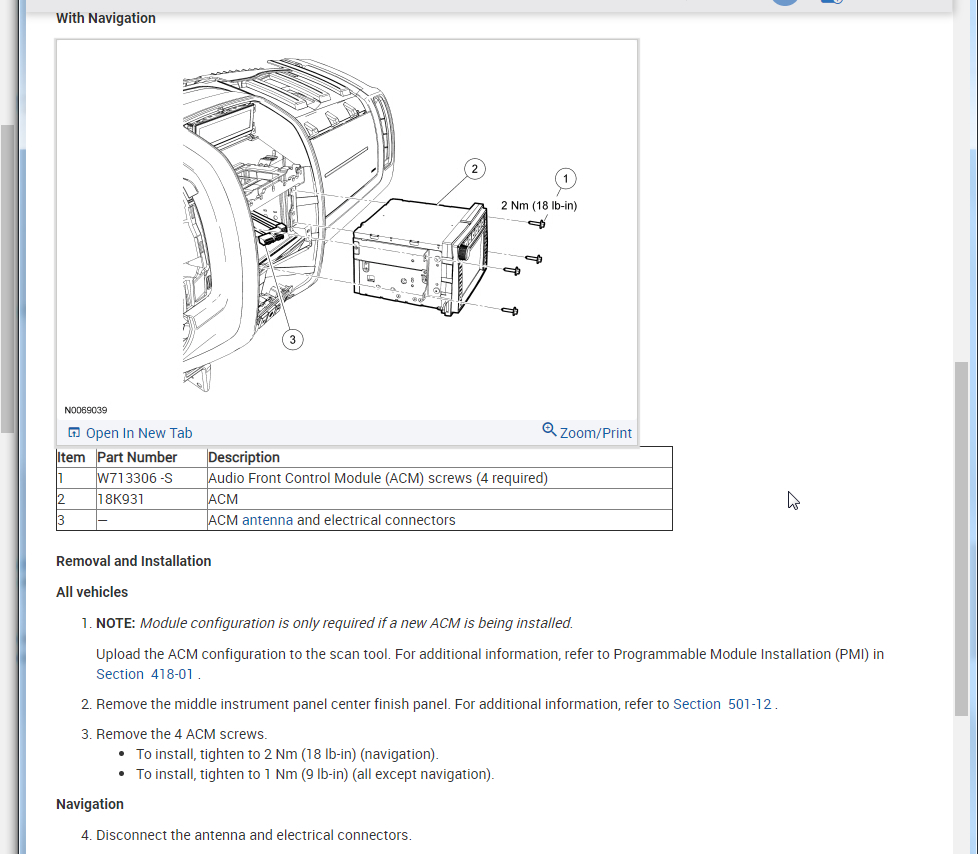978x854 pixels.
Task: Click the Removal and Installation heading
Action: pos(134,561)
